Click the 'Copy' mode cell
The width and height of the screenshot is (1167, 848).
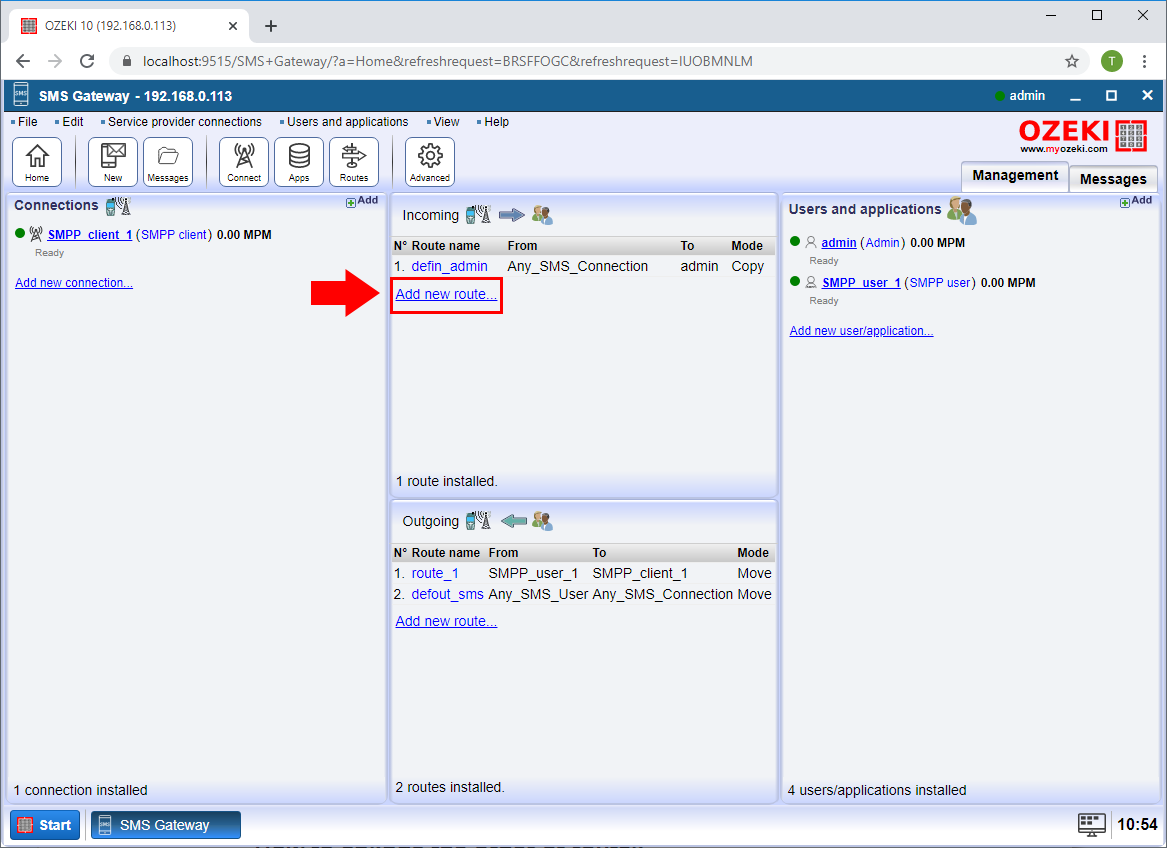(x=748, y=267)
